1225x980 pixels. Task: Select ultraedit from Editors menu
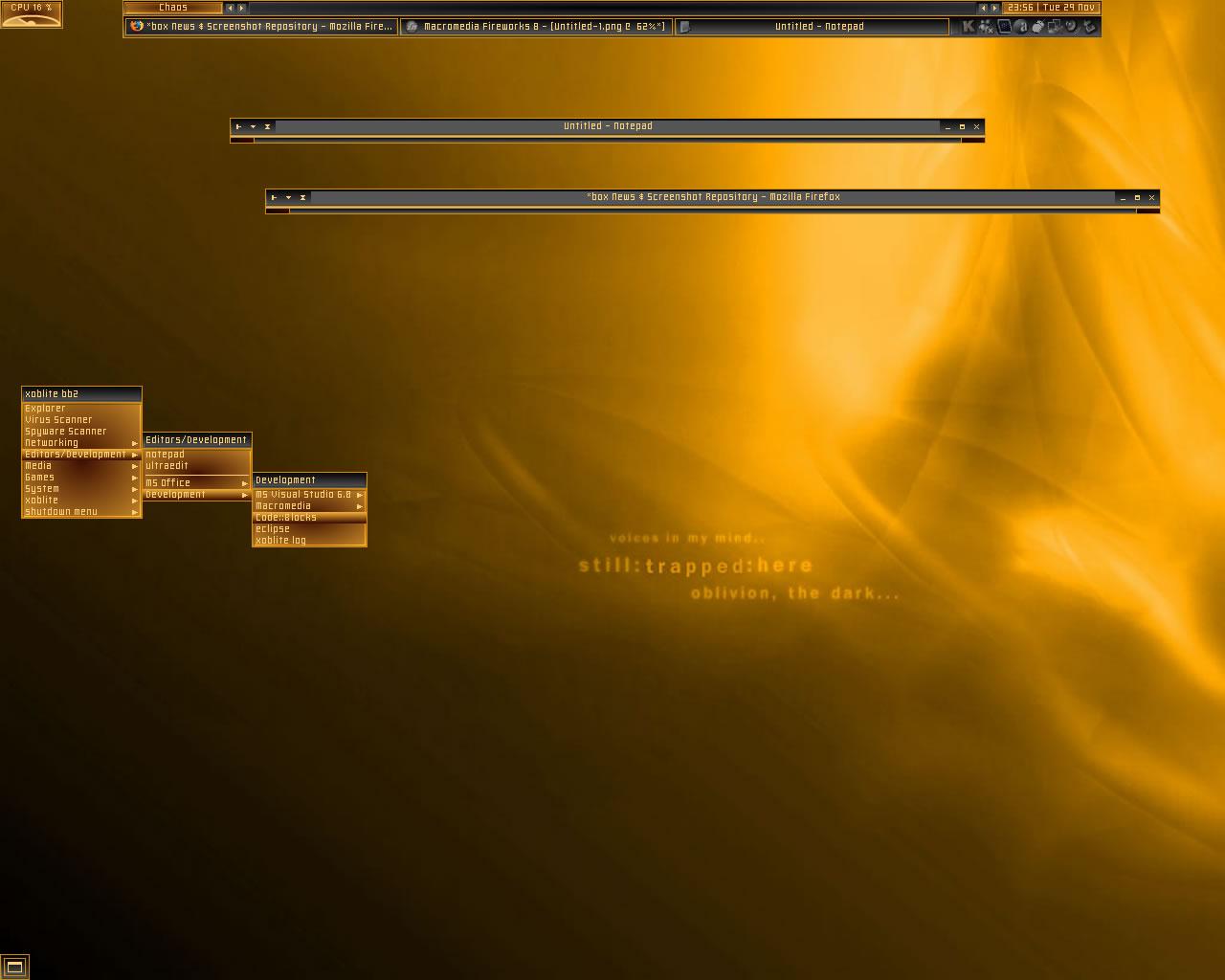tap(167, 466)
